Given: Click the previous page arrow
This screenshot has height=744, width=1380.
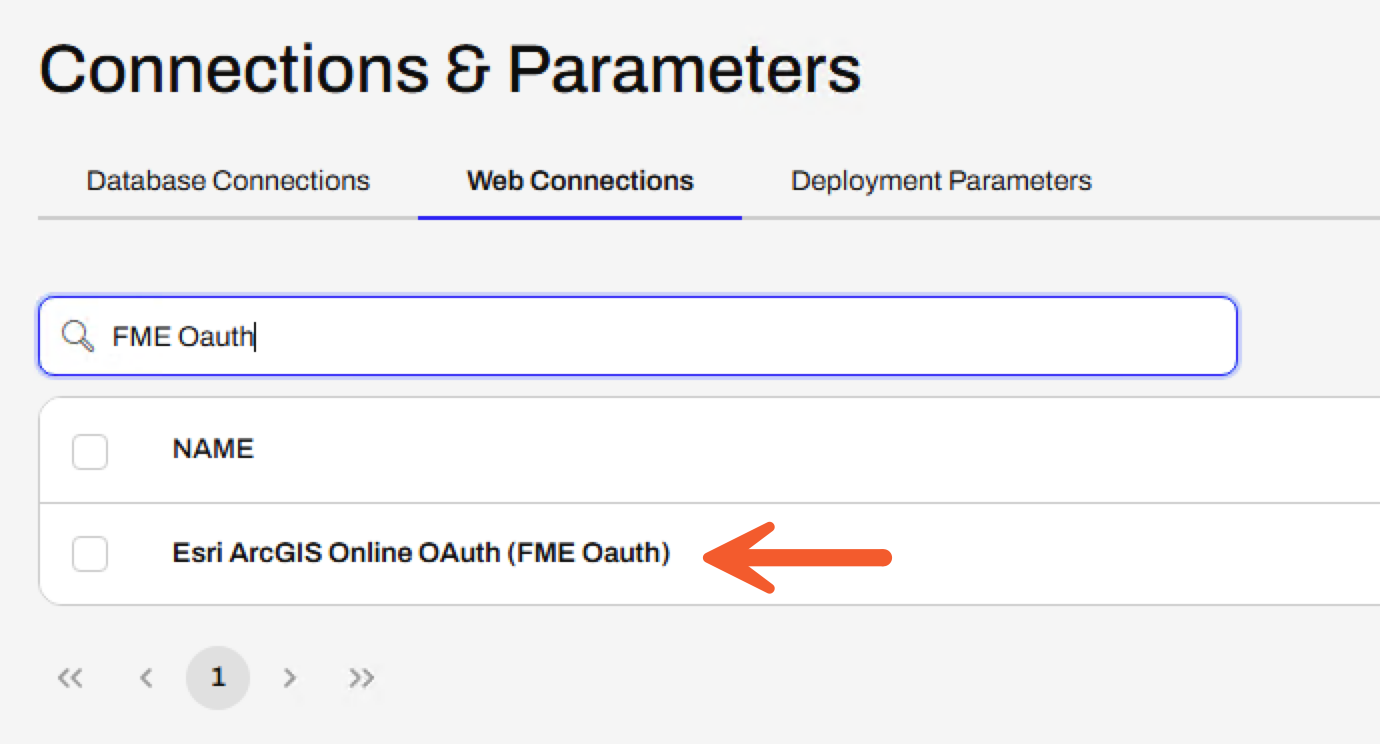Looking at the screenshot, I should click(145, 677).
